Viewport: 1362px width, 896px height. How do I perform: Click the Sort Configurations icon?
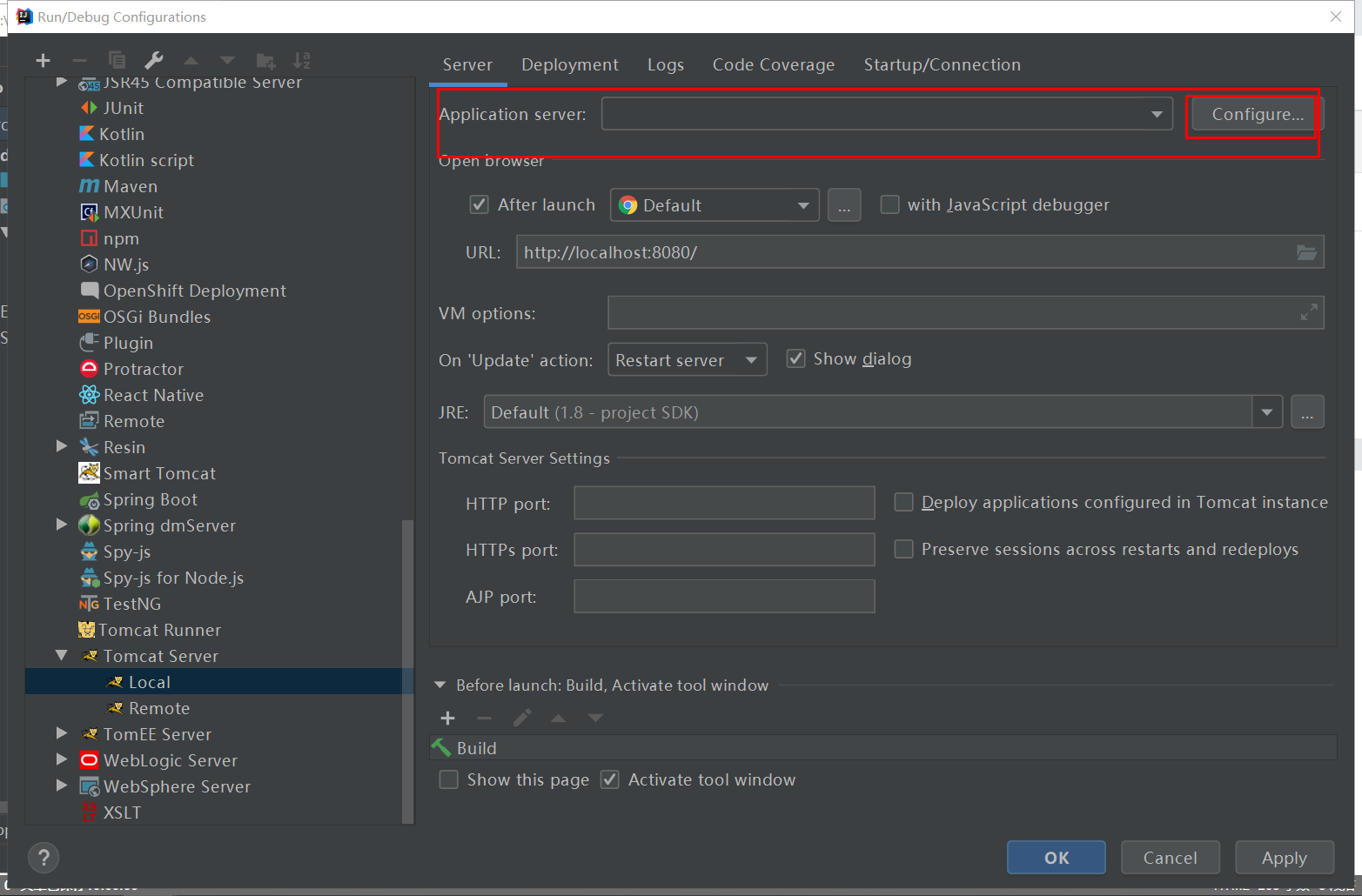(x=301, y=60)
